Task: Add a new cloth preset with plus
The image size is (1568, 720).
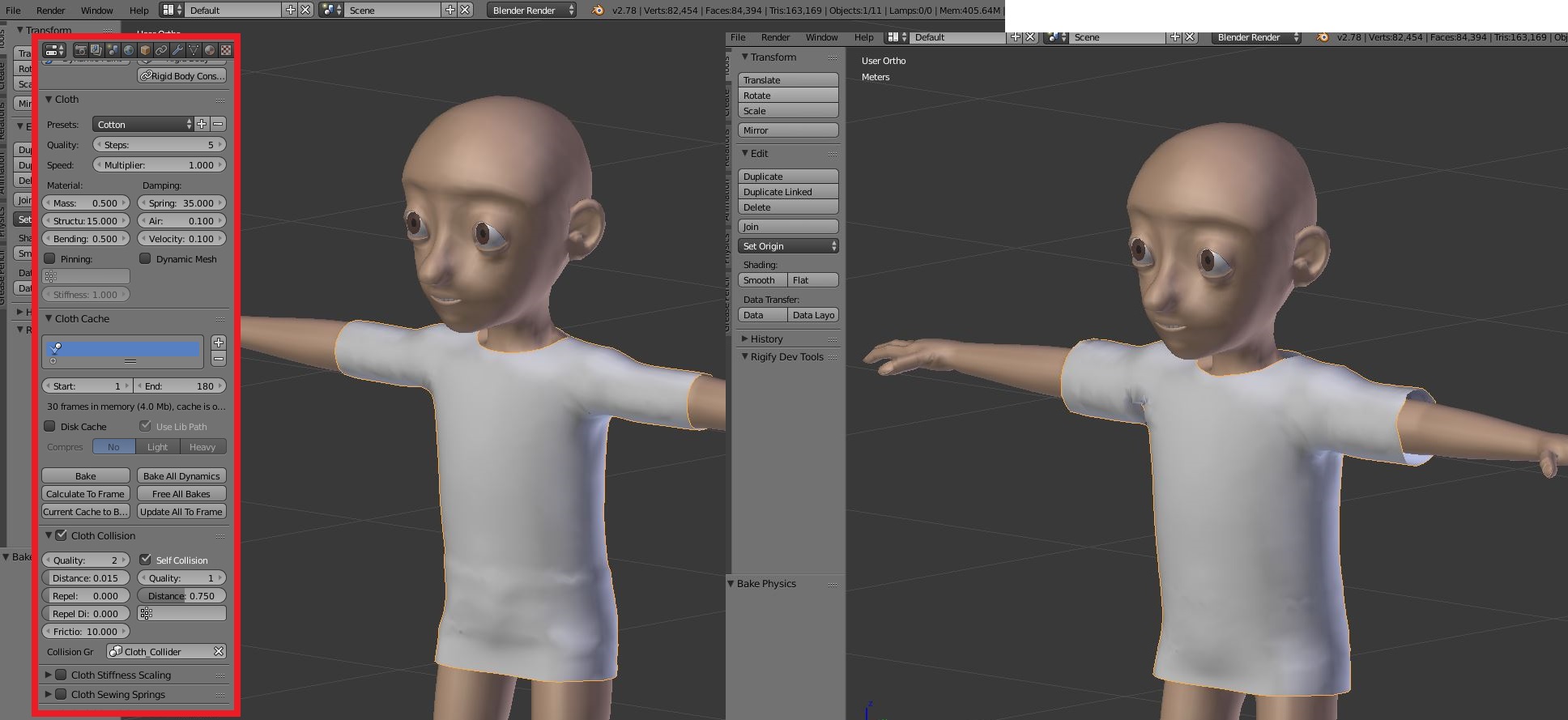Action: (202, 124)
